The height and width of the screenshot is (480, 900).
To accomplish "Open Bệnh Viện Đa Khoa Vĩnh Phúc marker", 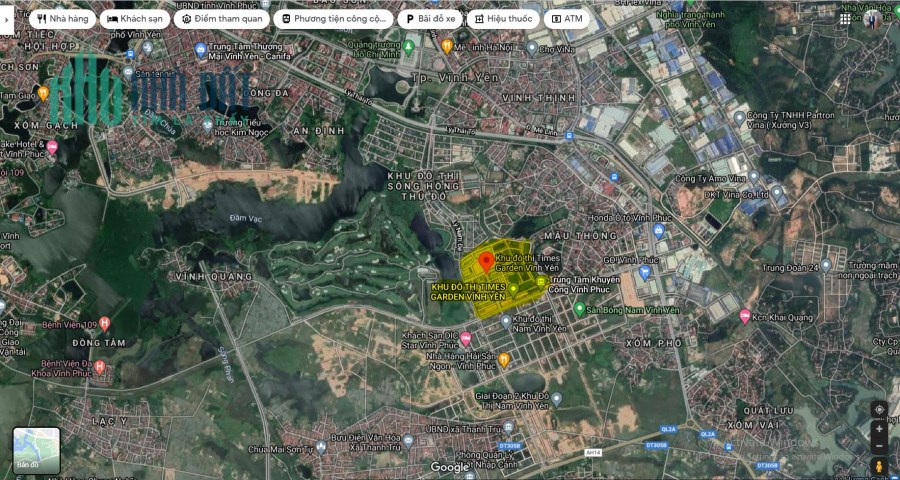I will [x=100, y=366].
